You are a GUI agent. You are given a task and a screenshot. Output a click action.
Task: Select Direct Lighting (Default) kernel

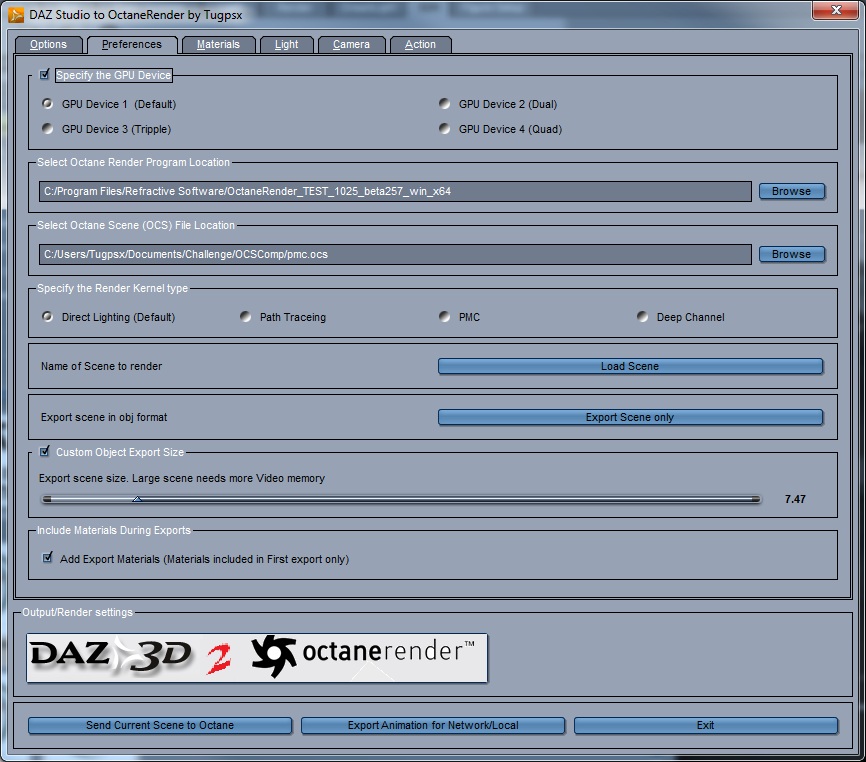(x=47, y=316)
